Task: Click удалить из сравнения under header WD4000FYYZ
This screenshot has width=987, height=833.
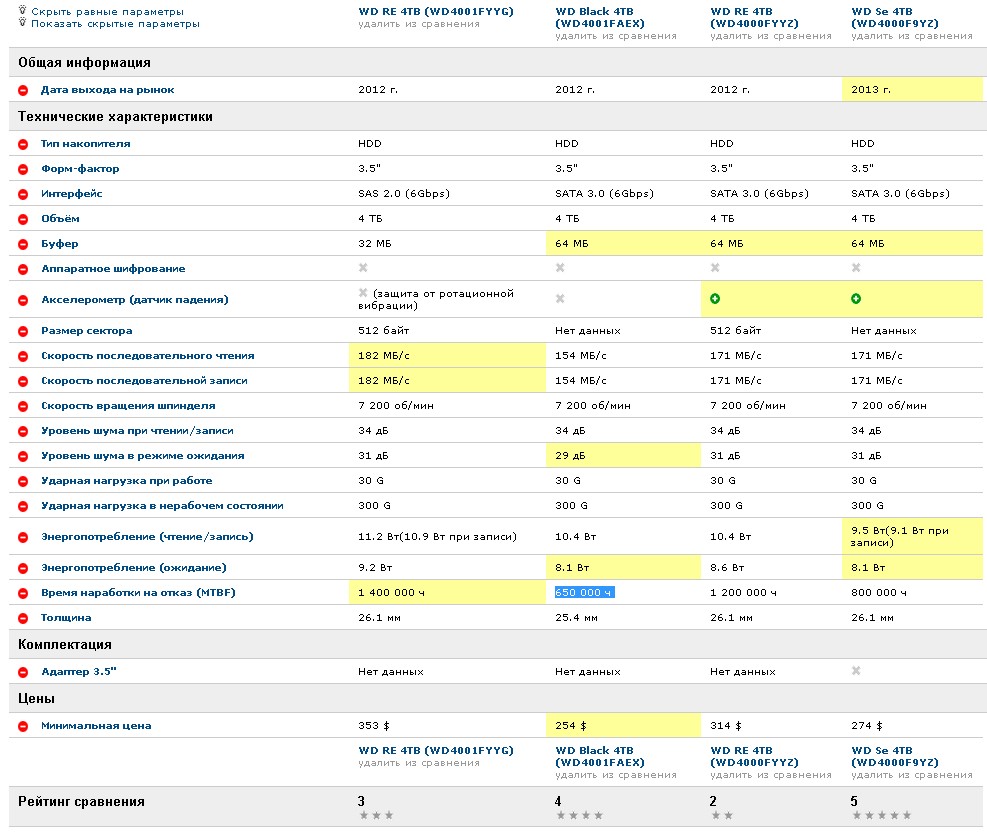Action: [x=770, y=36]
